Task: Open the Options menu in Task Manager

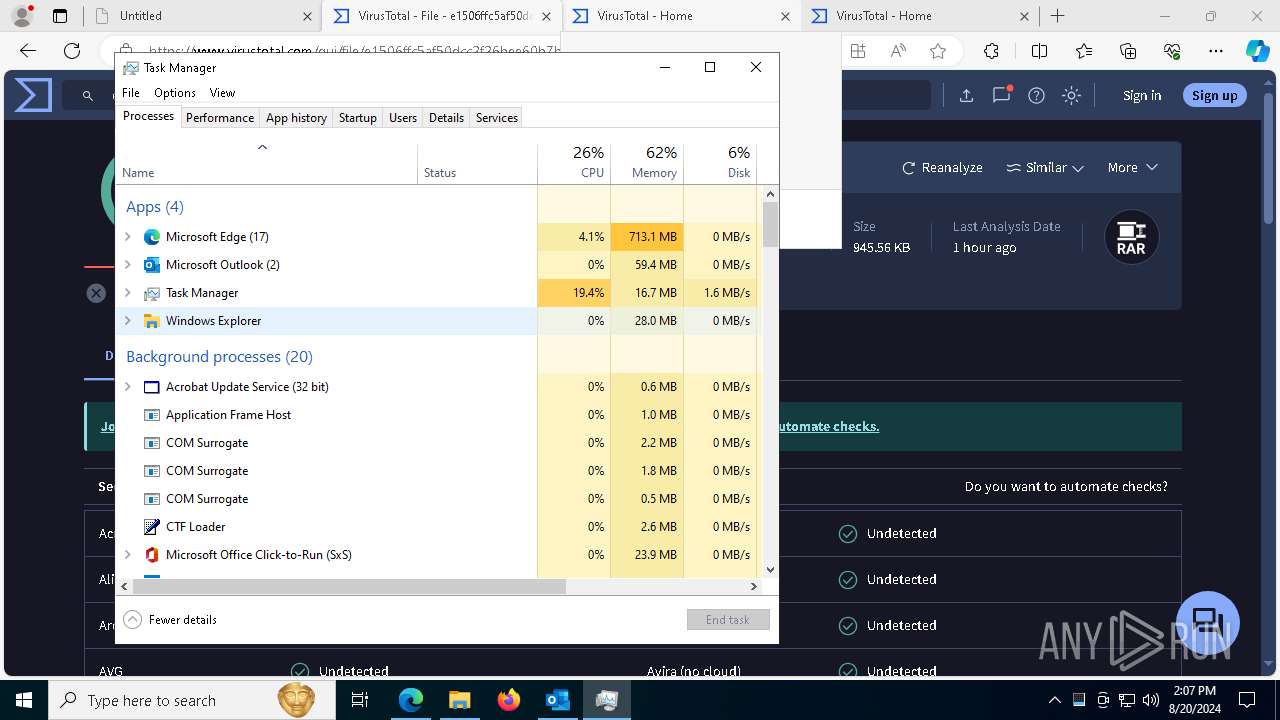Action: 175,93
